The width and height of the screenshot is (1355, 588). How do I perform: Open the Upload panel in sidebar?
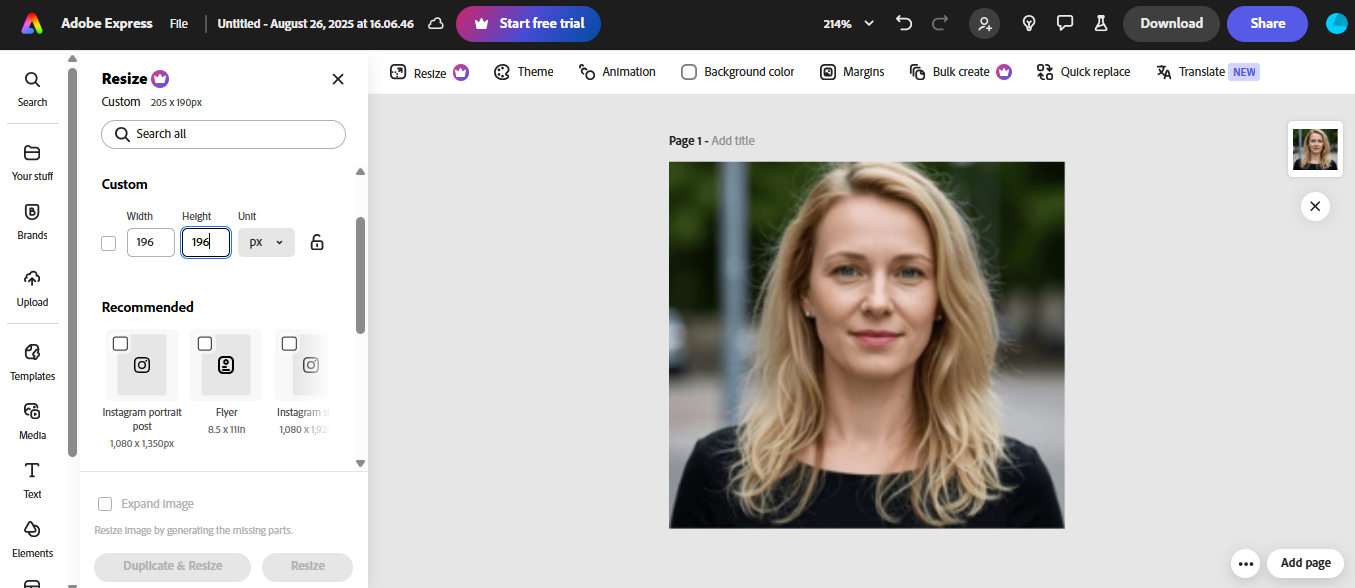click(32, 286)
